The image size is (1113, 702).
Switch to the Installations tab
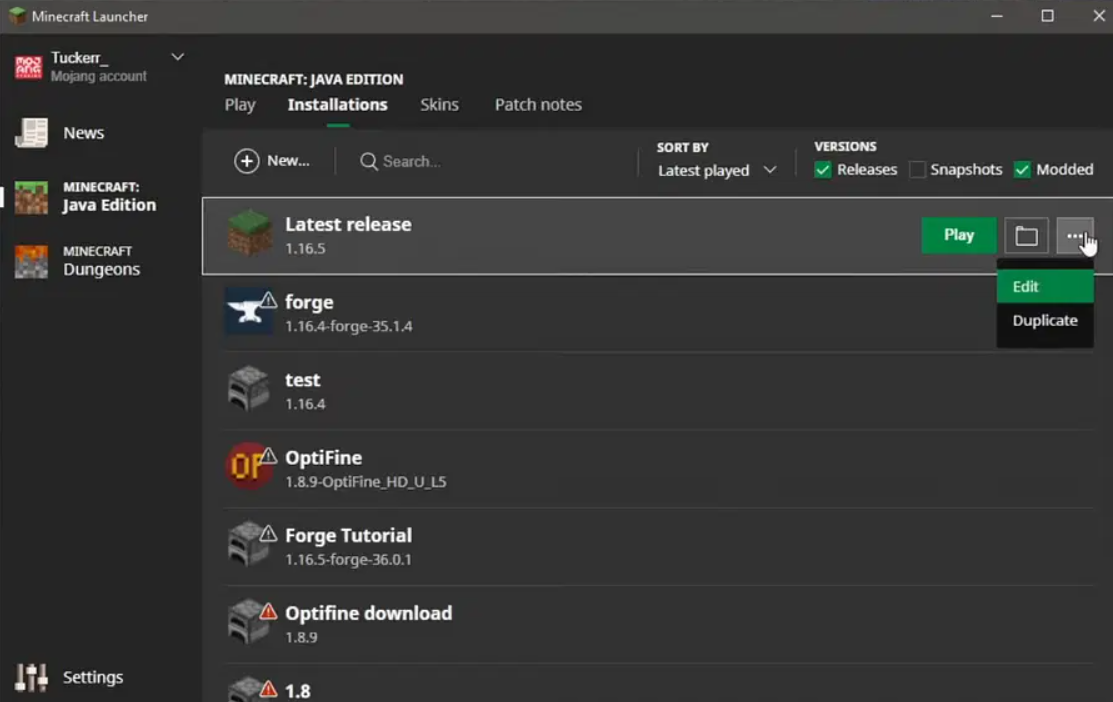point(338,105)
